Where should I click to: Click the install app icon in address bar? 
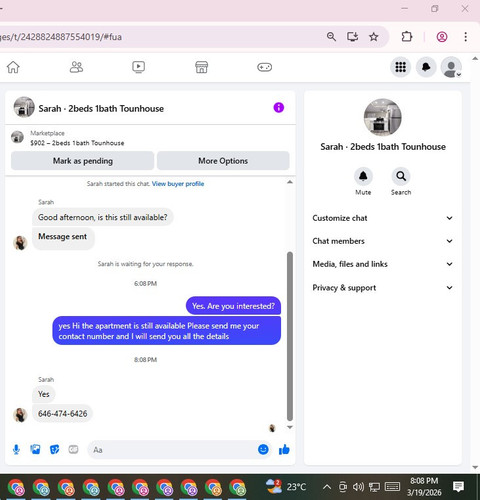(352, 36)
